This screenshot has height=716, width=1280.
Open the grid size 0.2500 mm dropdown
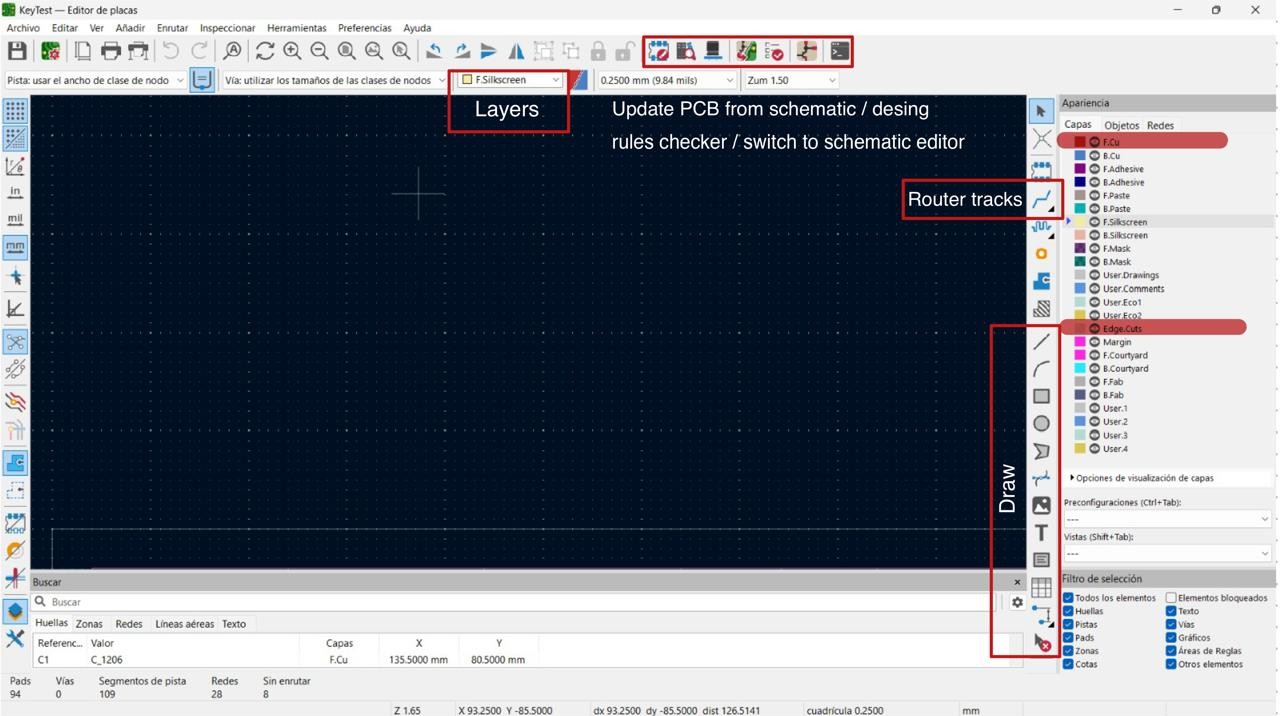(666, 80)
